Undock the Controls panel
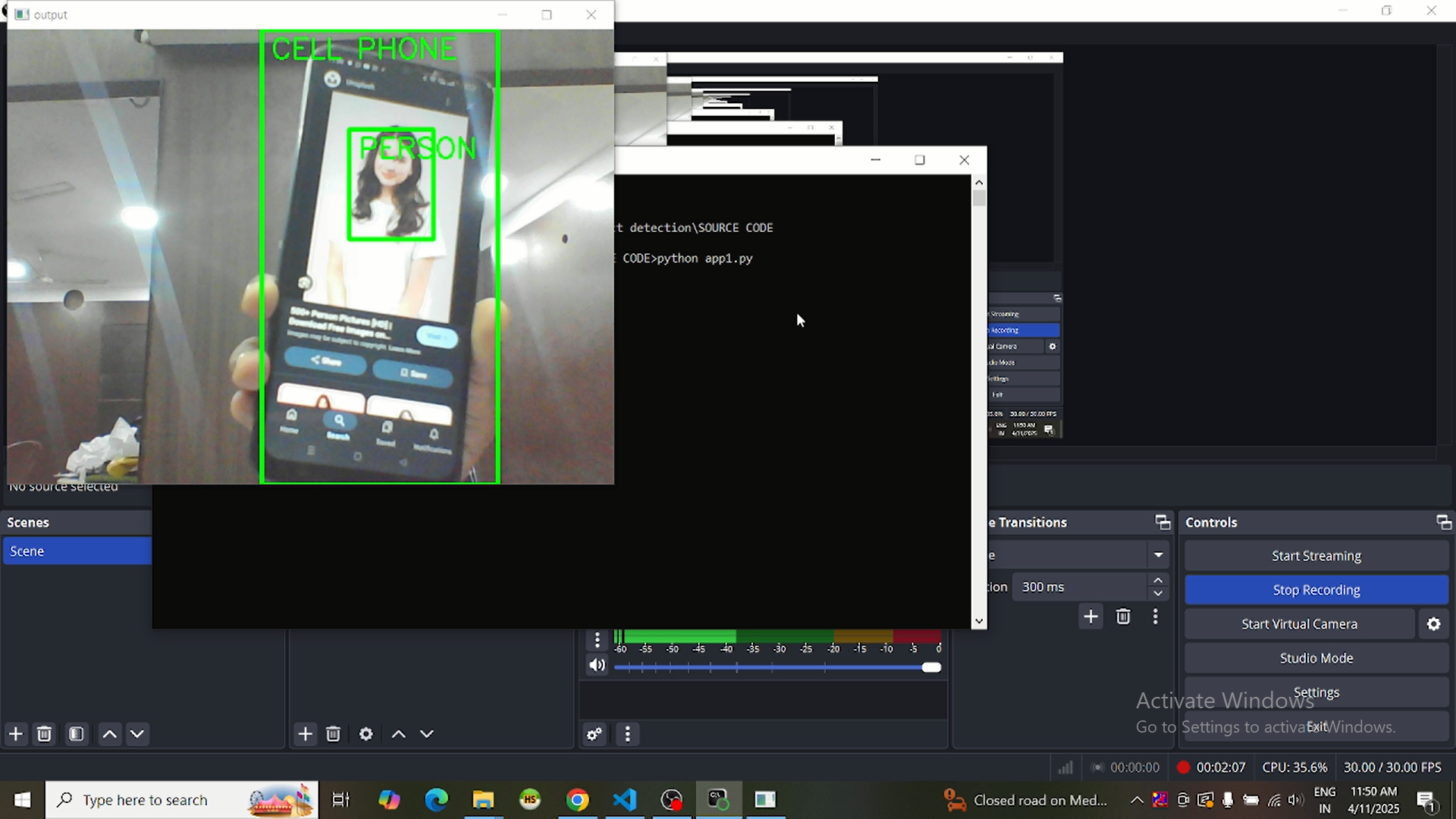Viewport: 1456px width, 819px height. coord(1444,522)
